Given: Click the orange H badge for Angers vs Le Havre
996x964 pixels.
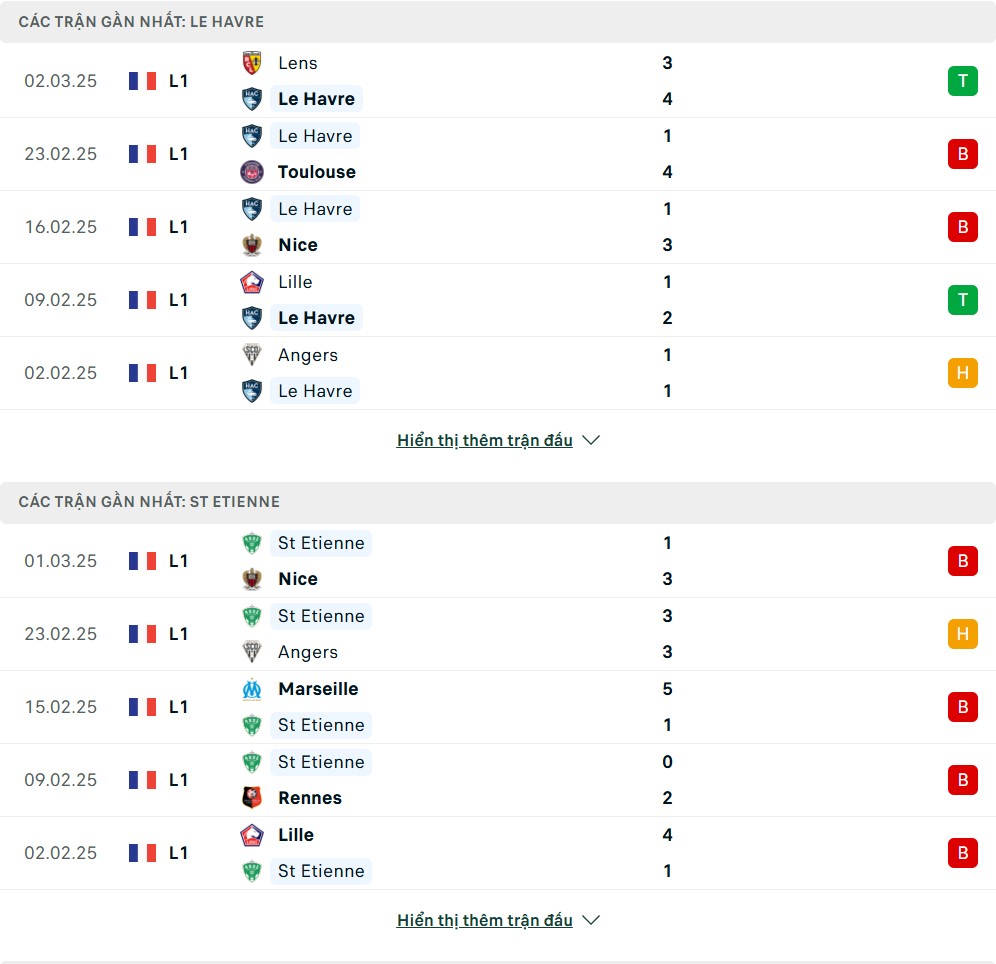Looking at the screenshot, I should pos(962,373).
